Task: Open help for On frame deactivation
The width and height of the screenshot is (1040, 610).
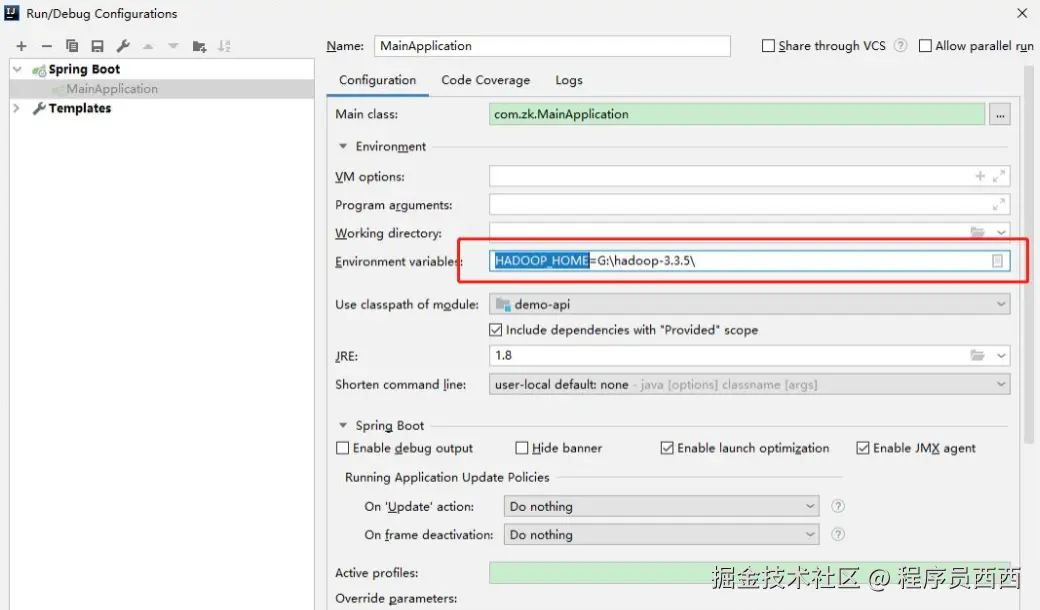Action: point(838,534)
